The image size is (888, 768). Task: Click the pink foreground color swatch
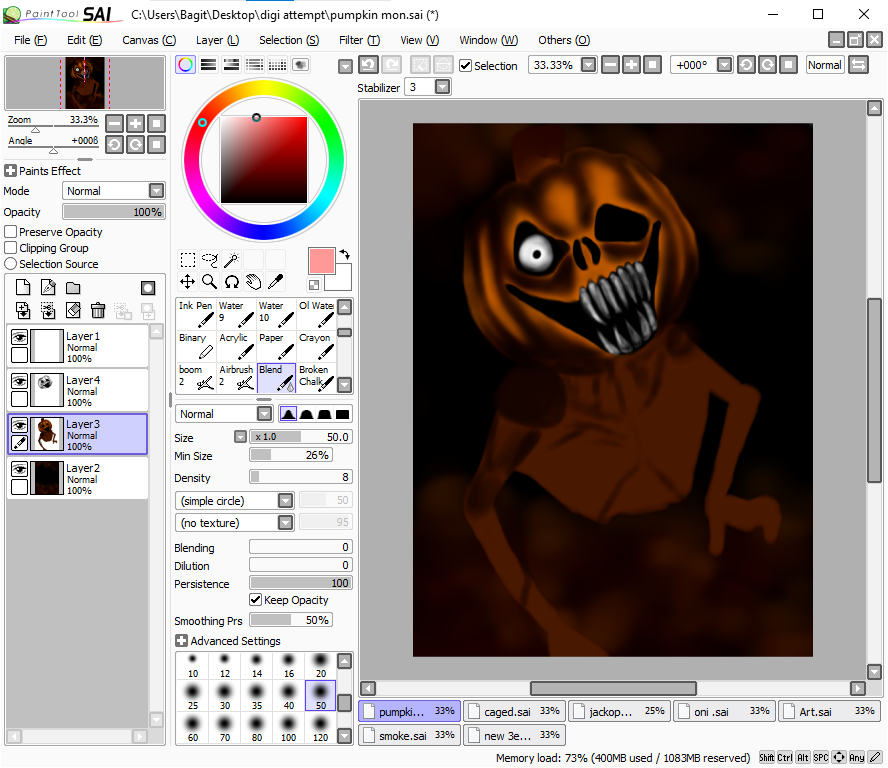click(322, 261)
